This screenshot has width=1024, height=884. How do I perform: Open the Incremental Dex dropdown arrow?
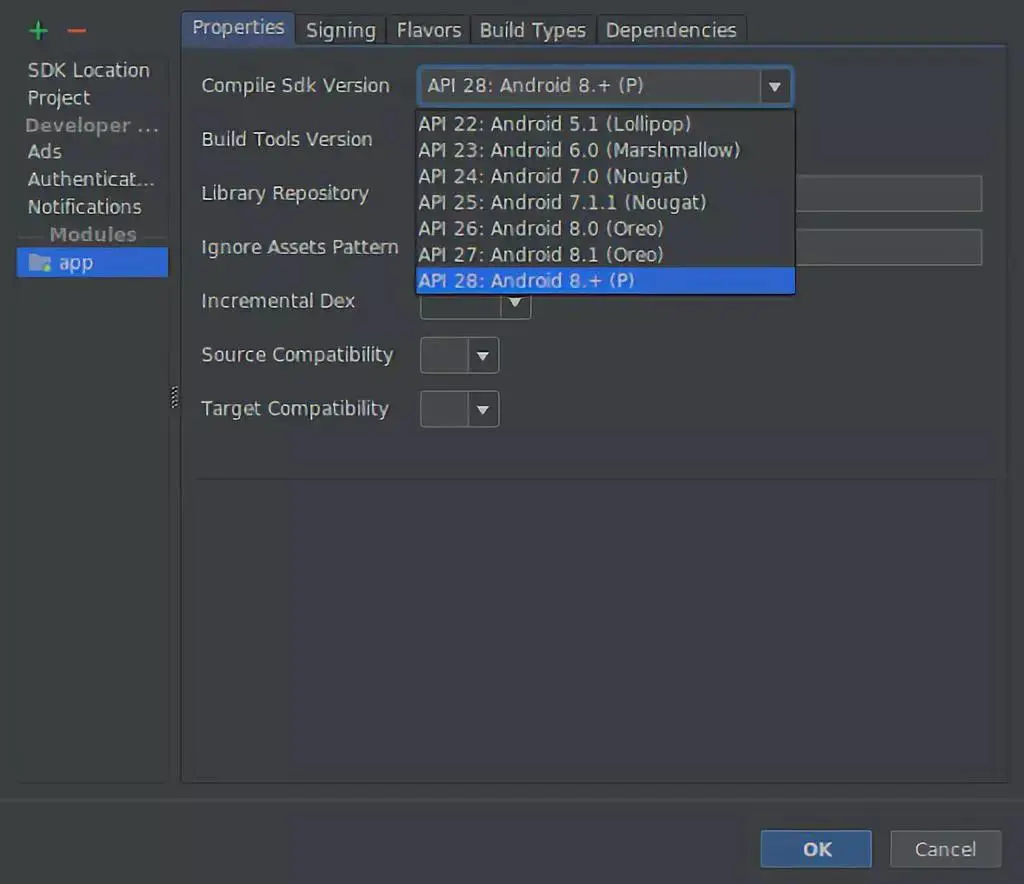(x=515, y=304)
